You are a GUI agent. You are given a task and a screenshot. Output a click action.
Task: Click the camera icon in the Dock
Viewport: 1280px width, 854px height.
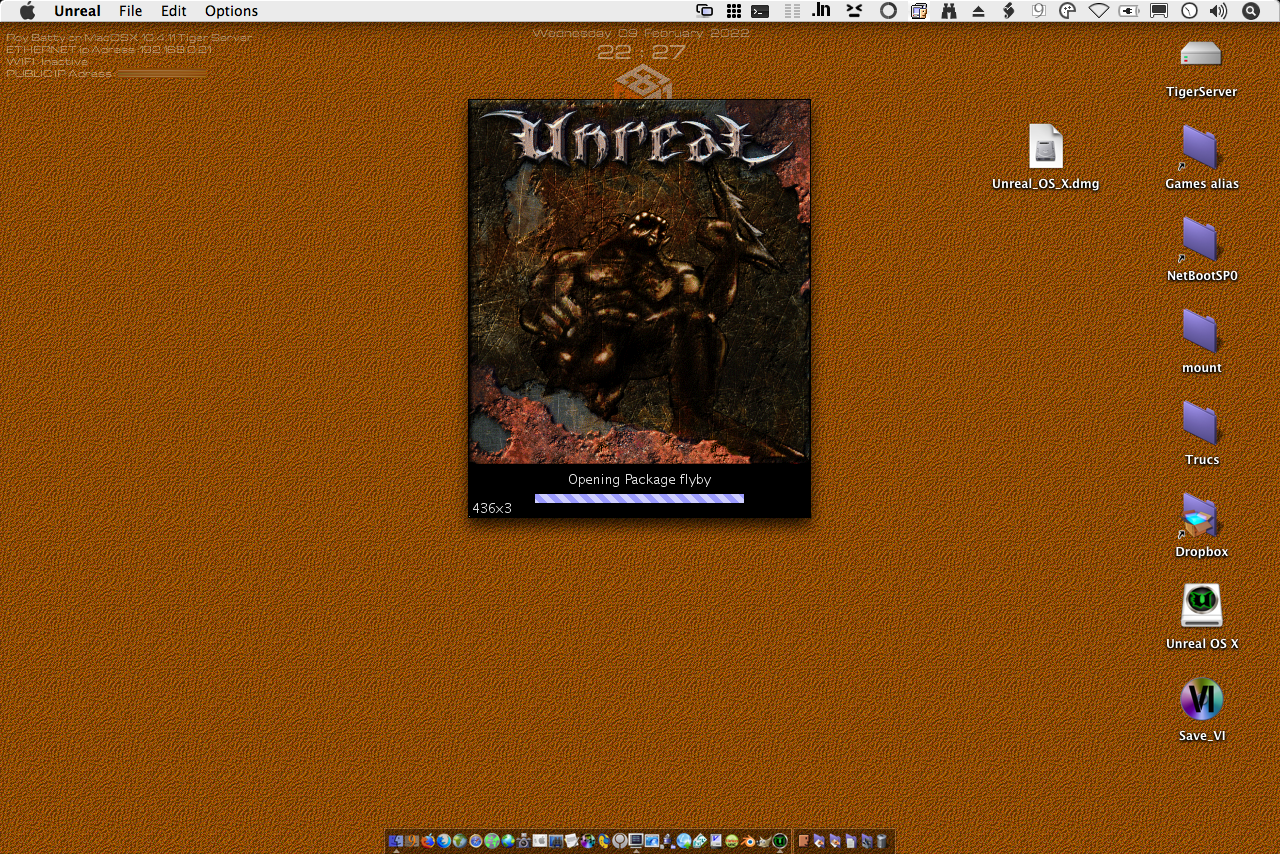point(524,841)
